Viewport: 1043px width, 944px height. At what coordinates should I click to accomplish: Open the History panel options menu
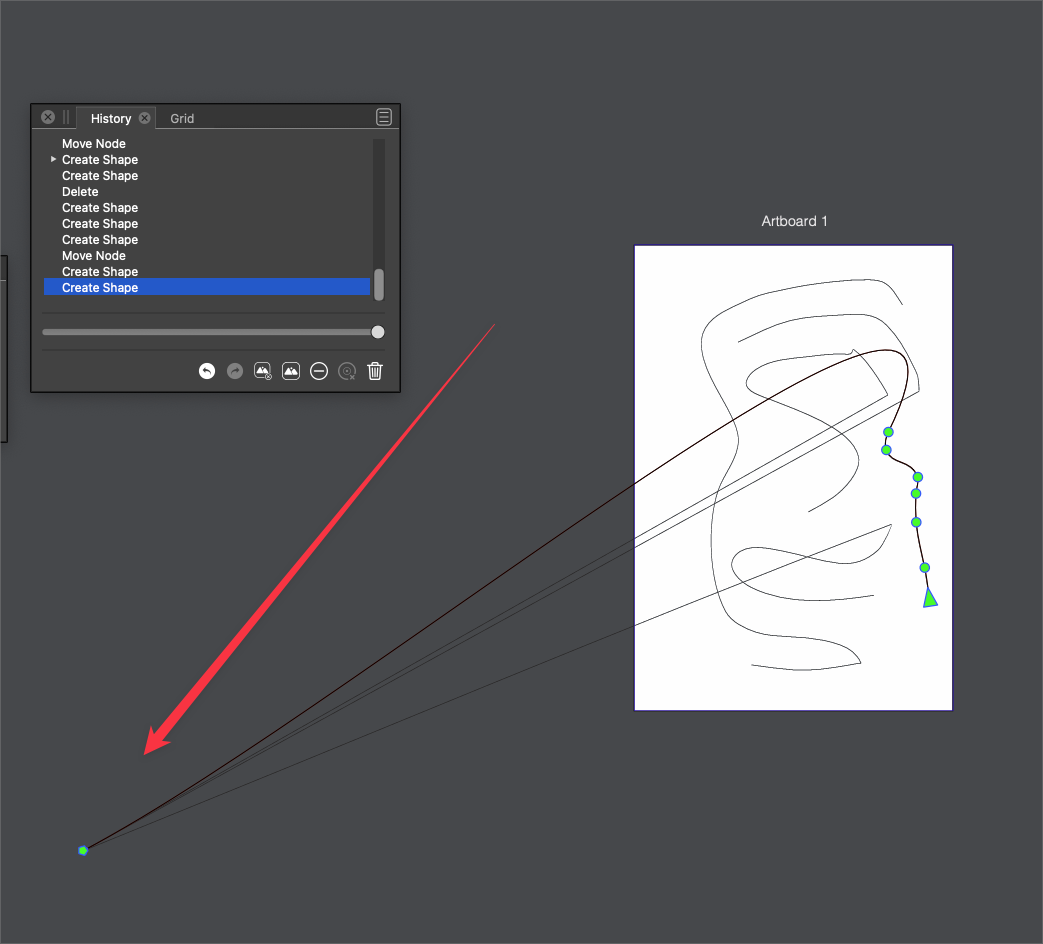coord(384,117)
